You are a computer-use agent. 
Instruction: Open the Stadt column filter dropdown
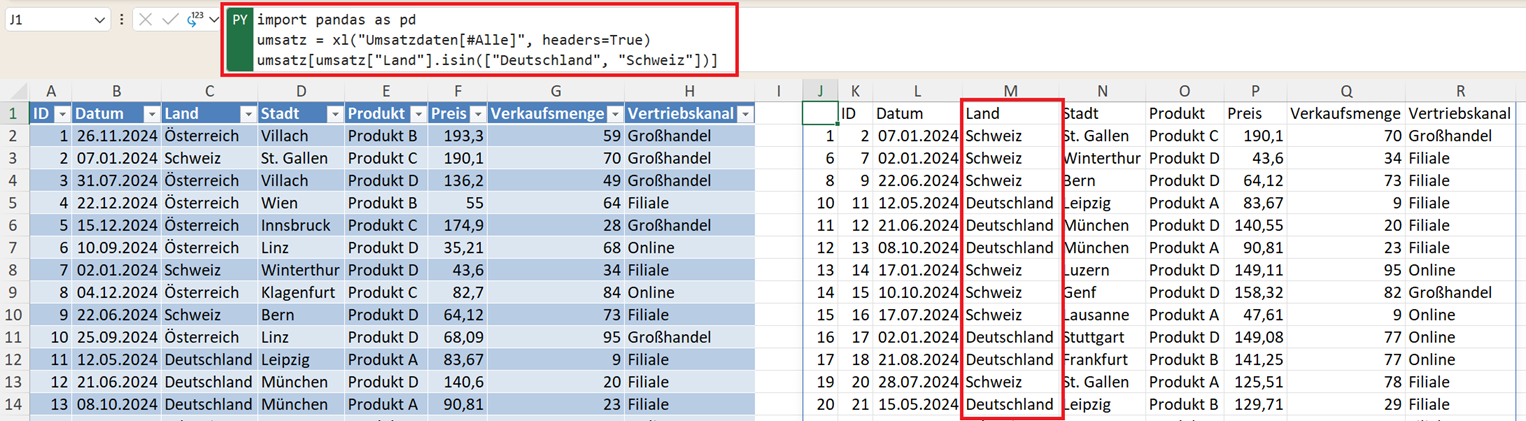pos(335,114)
